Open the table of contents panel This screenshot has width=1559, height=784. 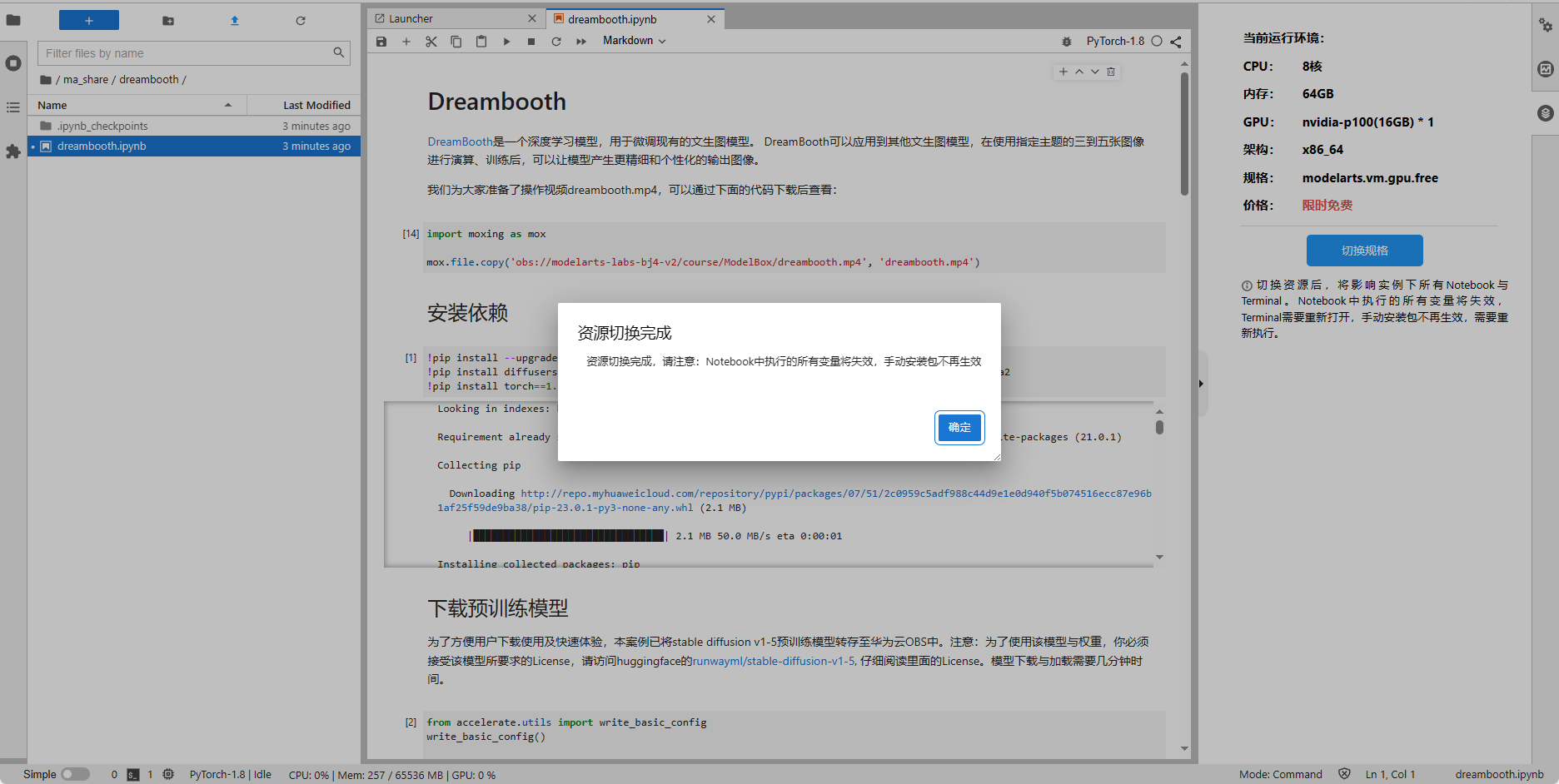pyautogui.click(x=13, y=107)
